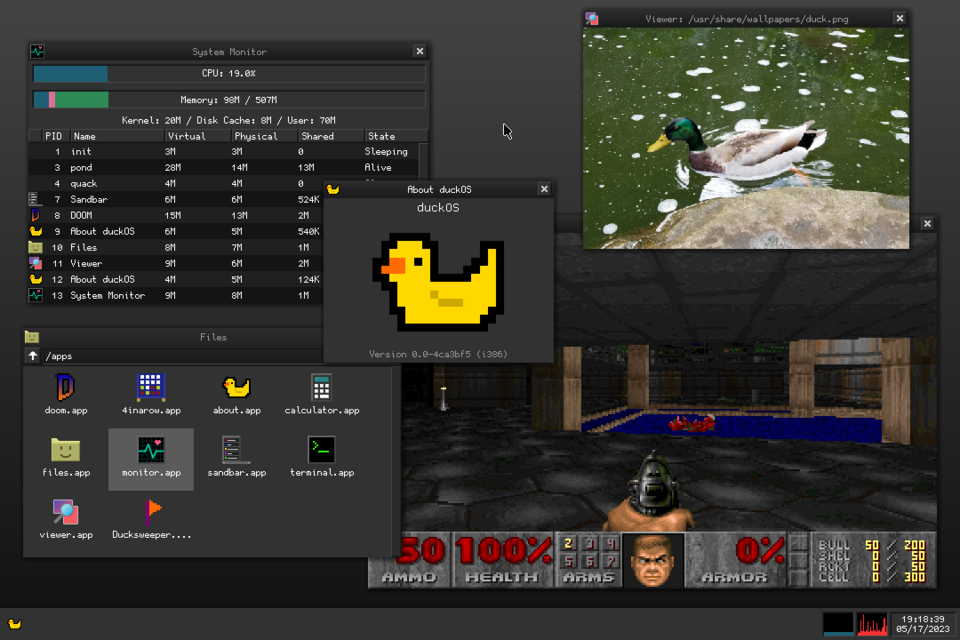
Task: Click Version 0.0-4ca3bf5 text
Action: pos(438,354)
